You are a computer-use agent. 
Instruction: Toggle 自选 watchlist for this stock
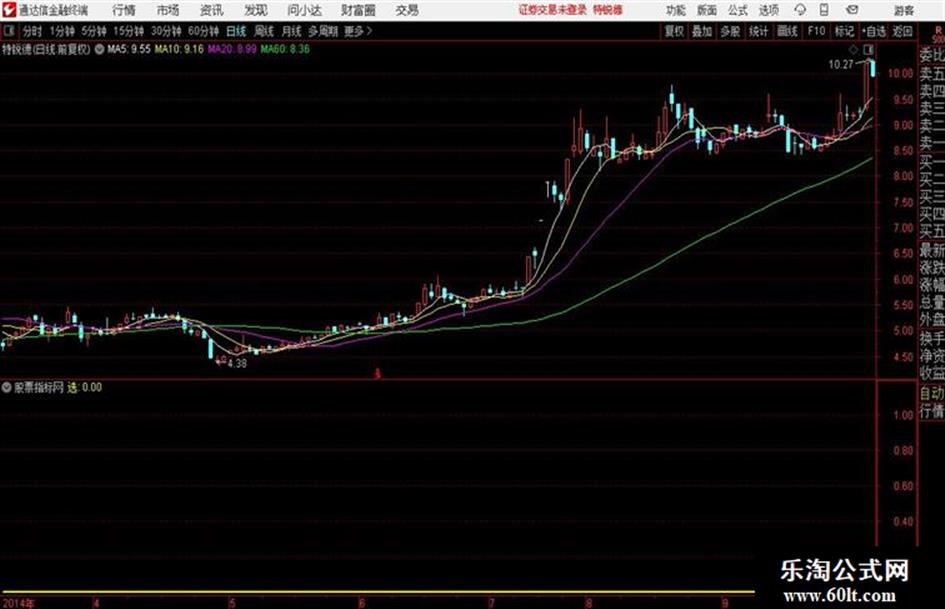coord(873,31)
